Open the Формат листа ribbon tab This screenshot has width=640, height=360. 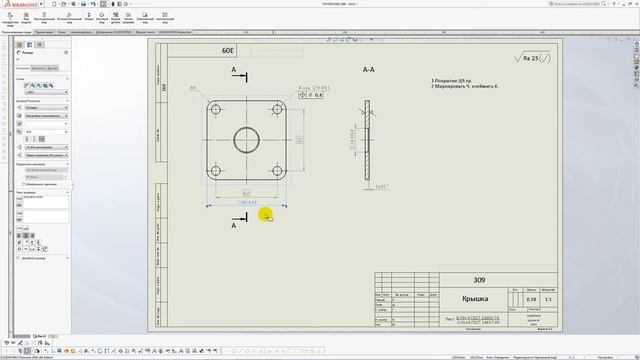pos(145,32)
